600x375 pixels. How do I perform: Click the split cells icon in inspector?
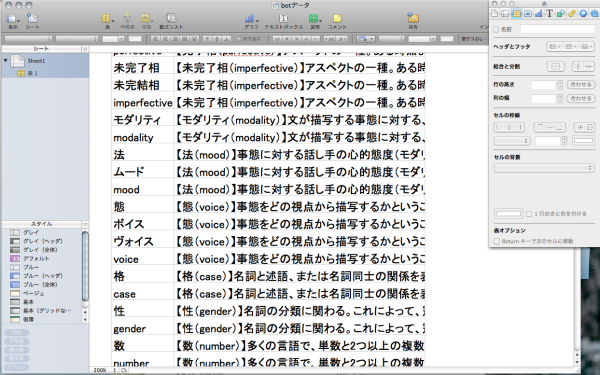pos(583,67)
